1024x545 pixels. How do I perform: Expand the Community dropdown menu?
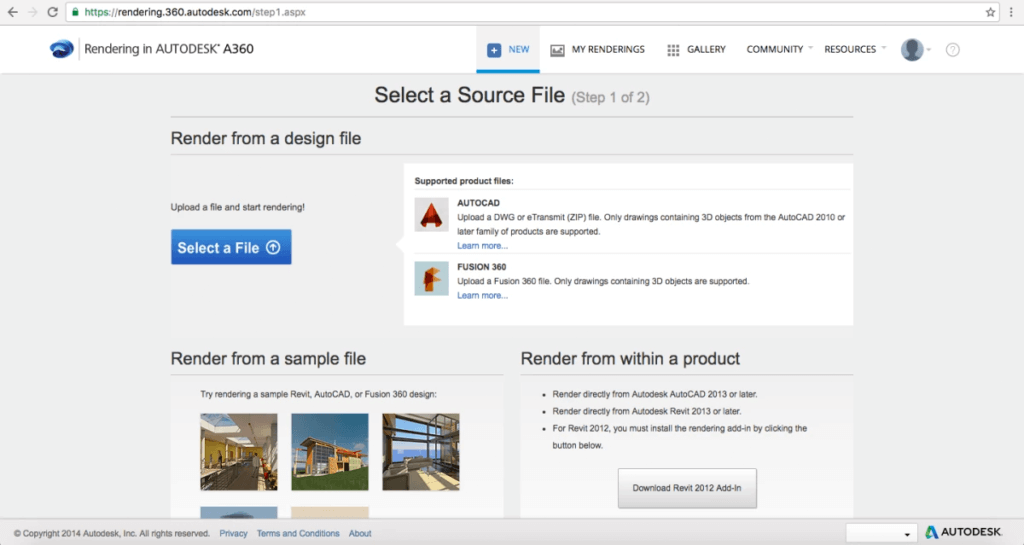[x=779, y=50]
